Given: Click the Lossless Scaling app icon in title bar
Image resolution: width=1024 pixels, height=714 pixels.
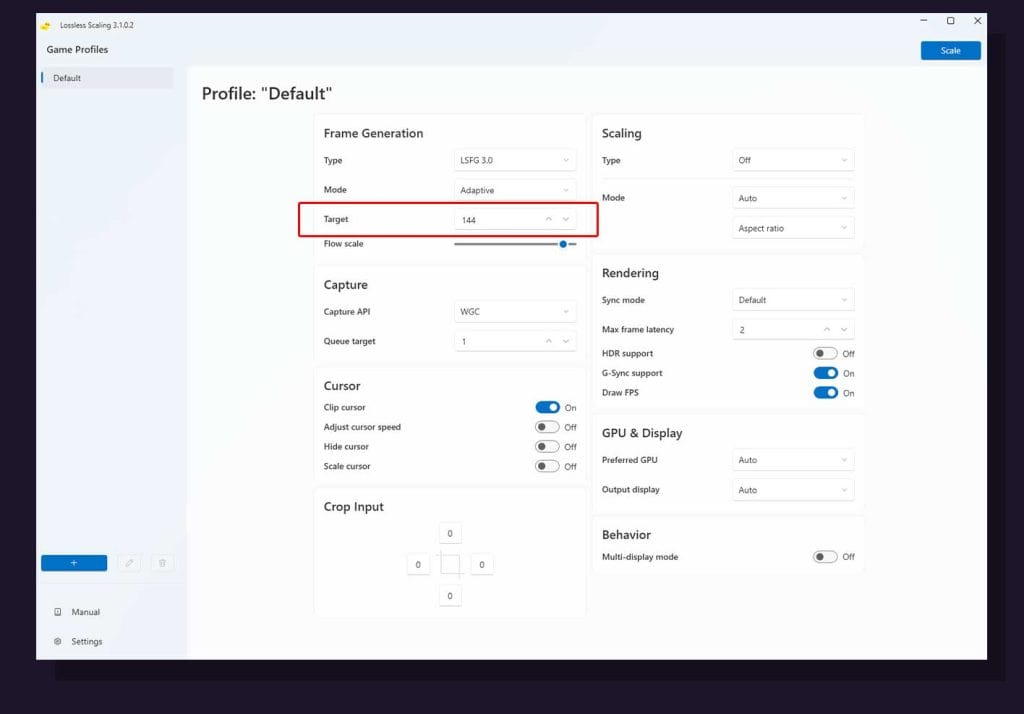Looking at the screenshot, I should 46,25.
